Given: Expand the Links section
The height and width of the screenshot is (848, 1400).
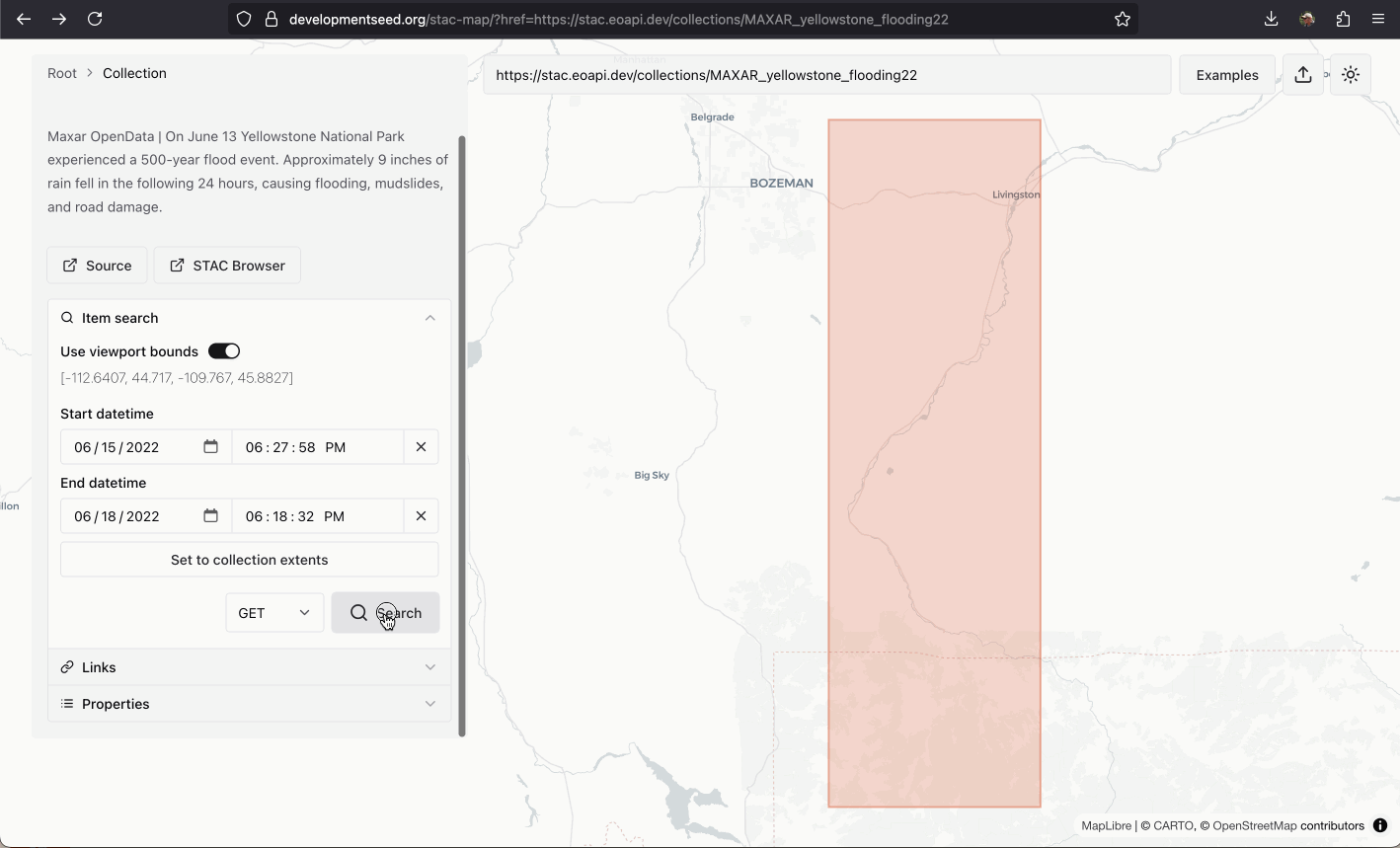Looking at the screenshot, I should [x=249, y=667].
